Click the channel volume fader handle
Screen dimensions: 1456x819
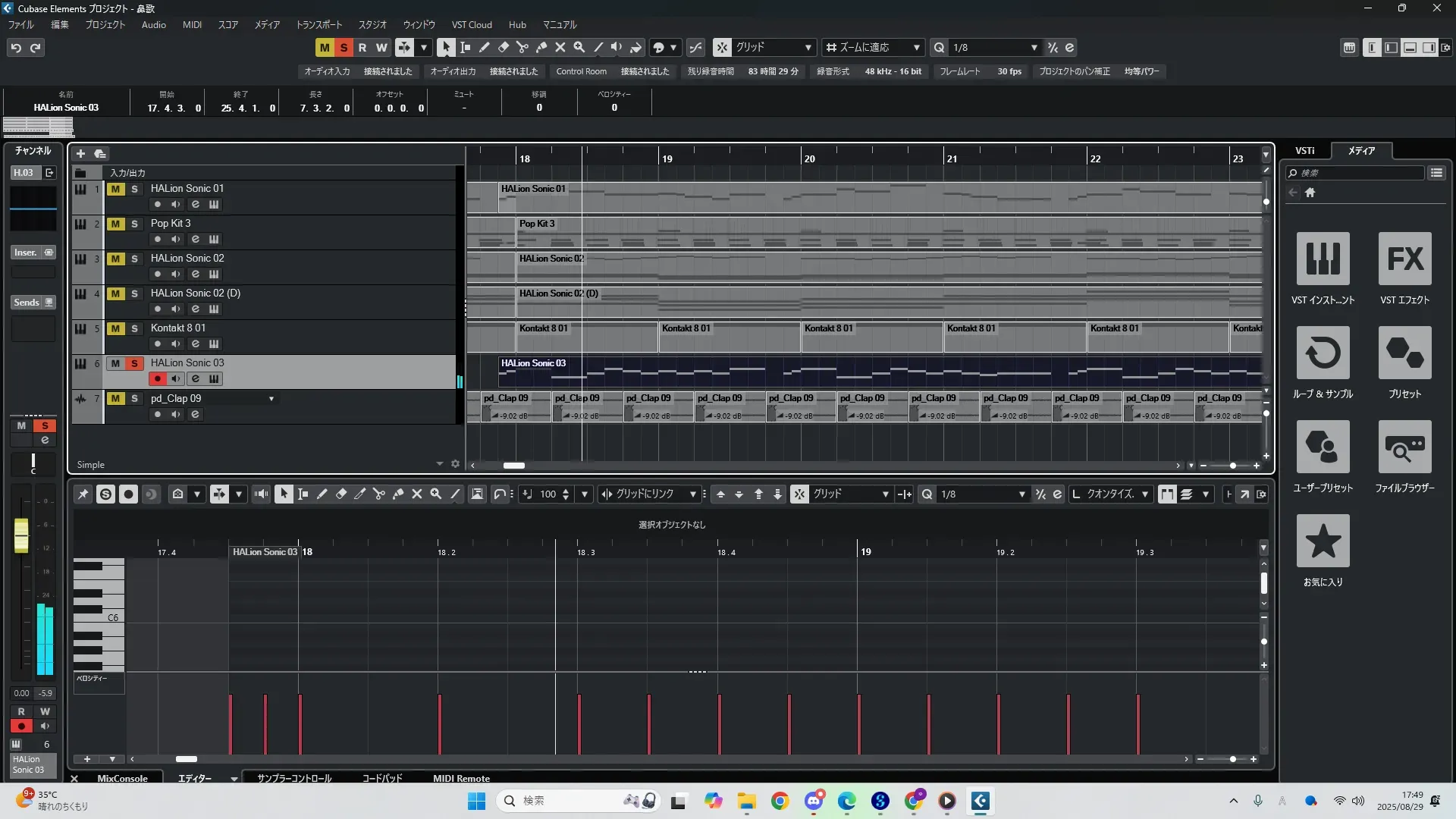coord(21,535)
